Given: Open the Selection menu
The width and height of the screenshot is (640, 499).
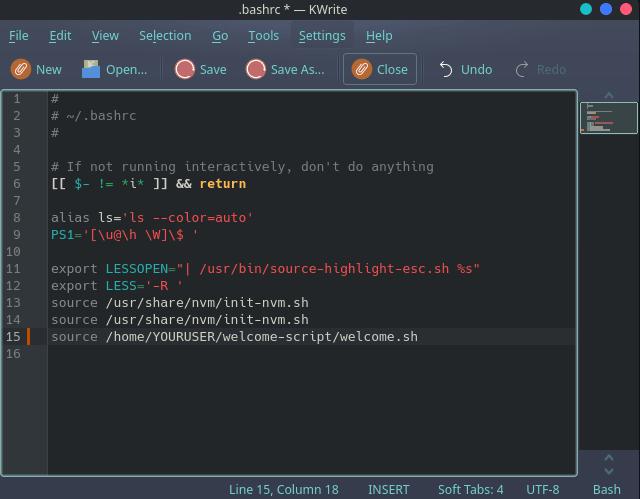Looking at the screenshot, I should (165, 36).
